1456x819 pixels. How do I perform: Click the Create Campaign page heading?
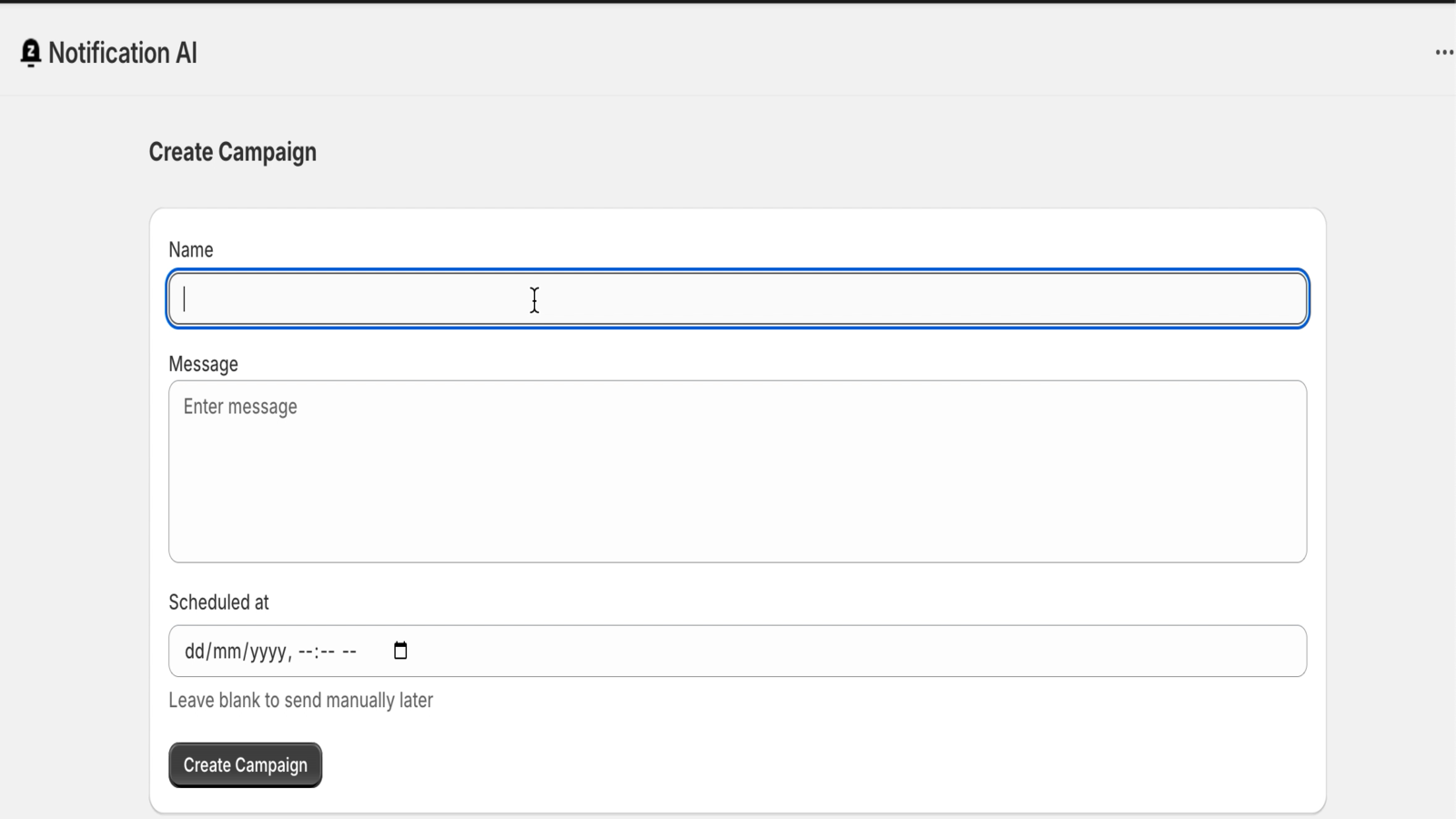(233, 152)
